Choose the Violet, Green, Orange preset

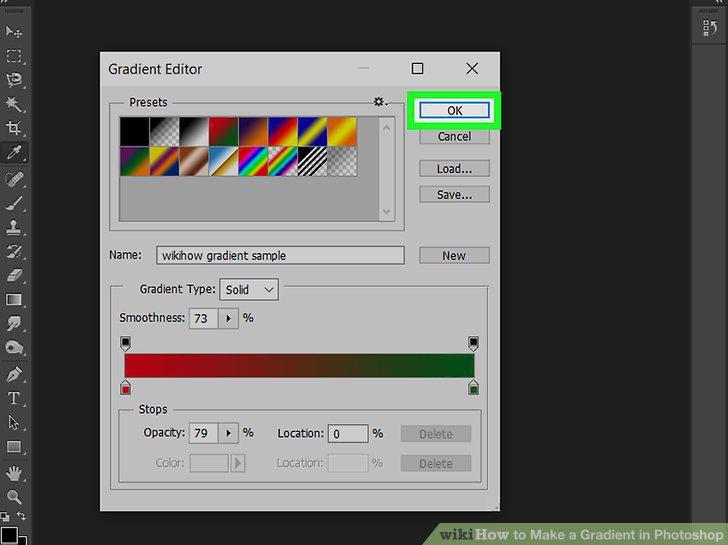click(x=135, y=162)
